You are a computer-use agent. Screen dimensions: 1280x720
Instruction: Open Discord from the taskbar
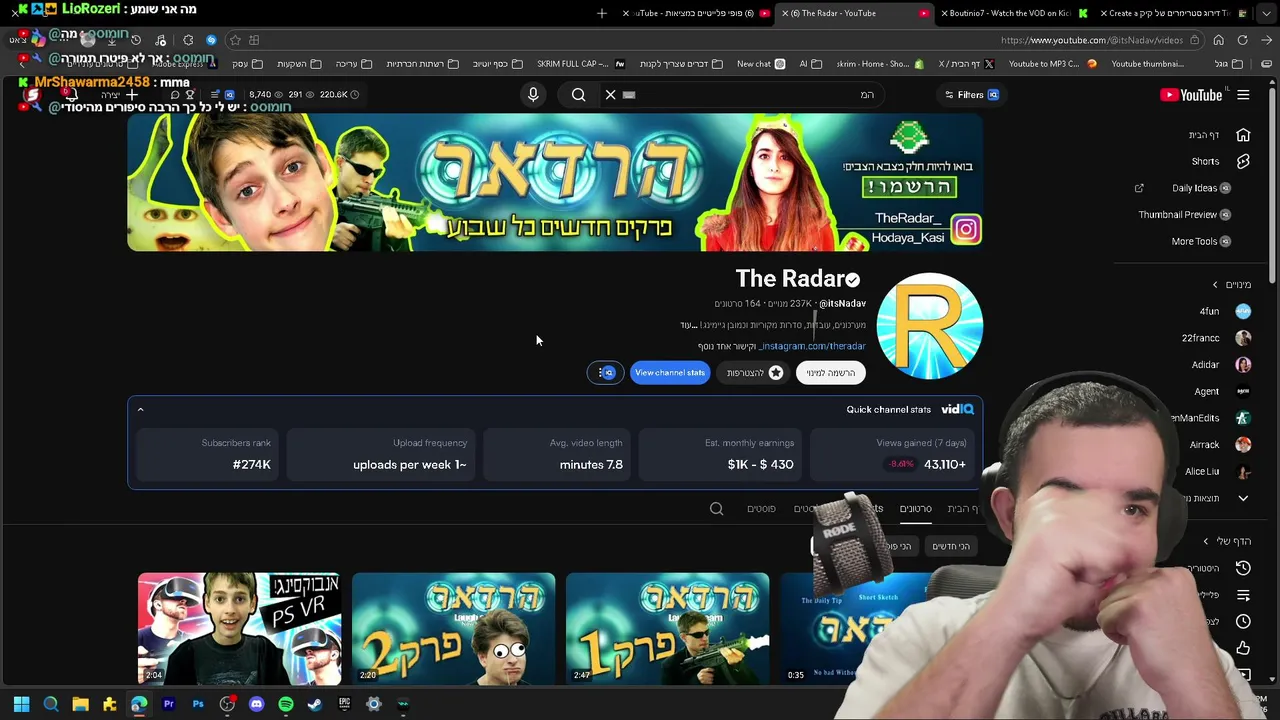[x=256, y=704]
